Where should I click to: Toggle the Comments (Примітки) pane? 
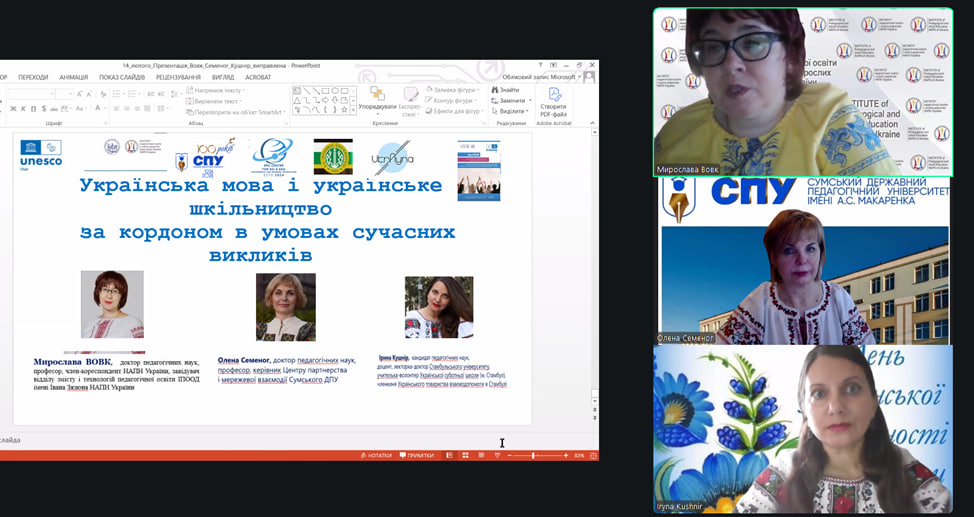click(416, 455)
